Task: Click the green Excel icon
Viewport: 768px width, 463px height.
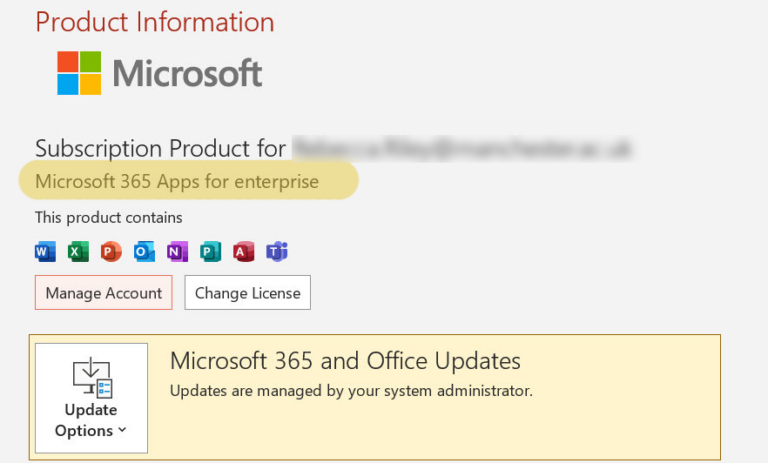Action: click(78, 252)
